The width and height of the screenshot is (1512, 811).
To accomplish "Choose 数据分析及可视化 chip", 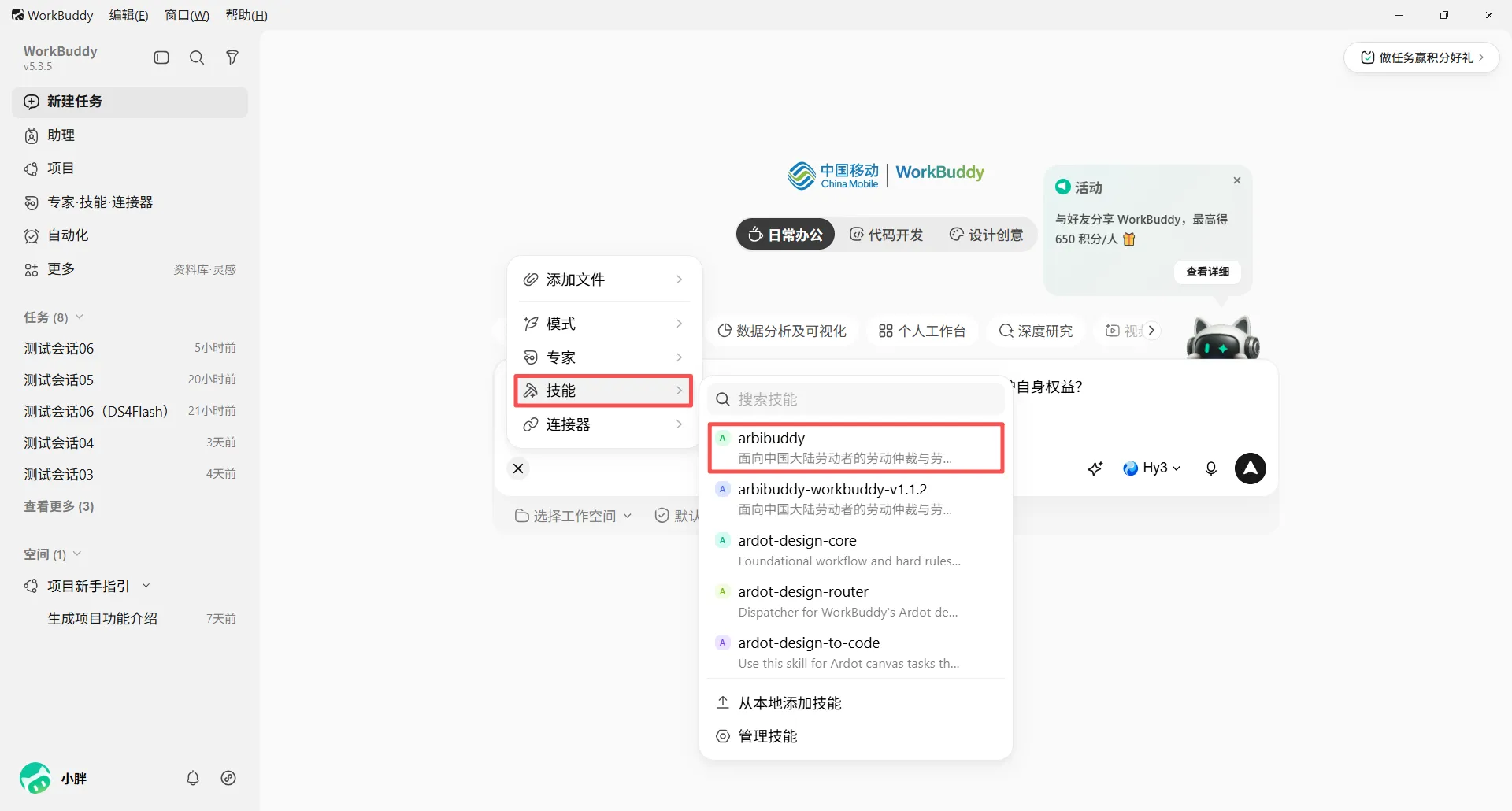I will pyautogui.click(x=781, y=331).
